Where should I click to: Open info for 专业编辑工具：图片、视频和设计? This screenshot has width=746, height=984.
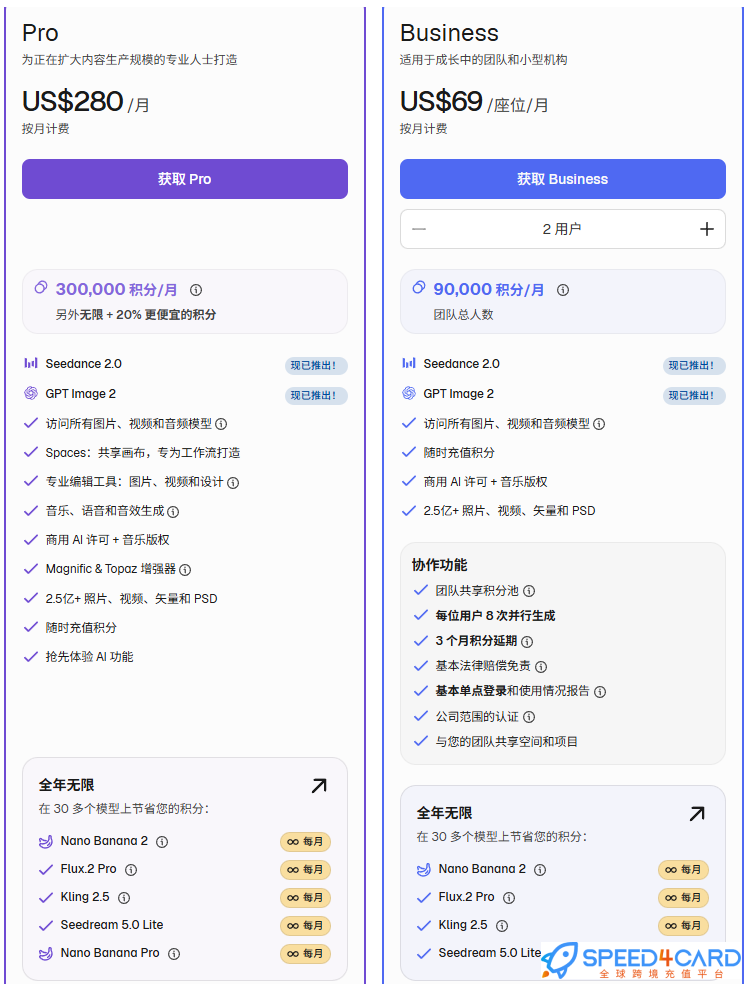click(x=233, y=483)
